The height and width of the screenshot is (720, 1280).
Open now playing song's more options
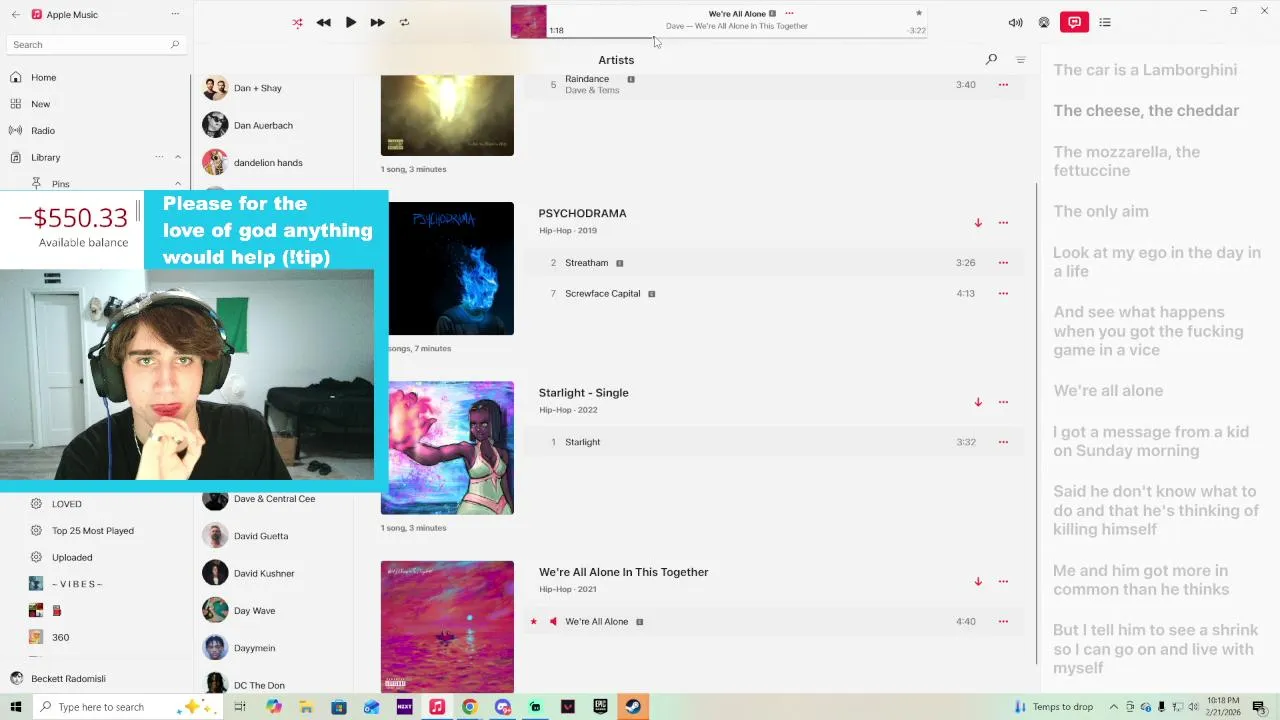tap(789, 13)
